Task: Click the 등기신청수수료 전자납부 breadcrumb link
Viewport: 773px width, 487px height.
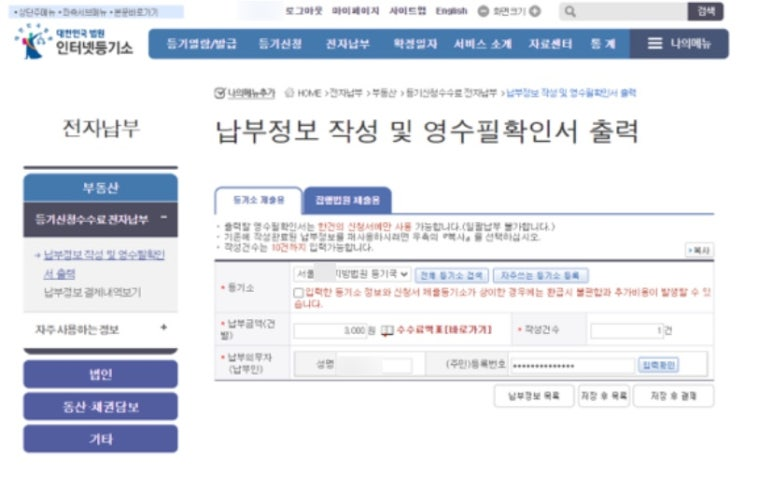Action: tap(451, 93)
